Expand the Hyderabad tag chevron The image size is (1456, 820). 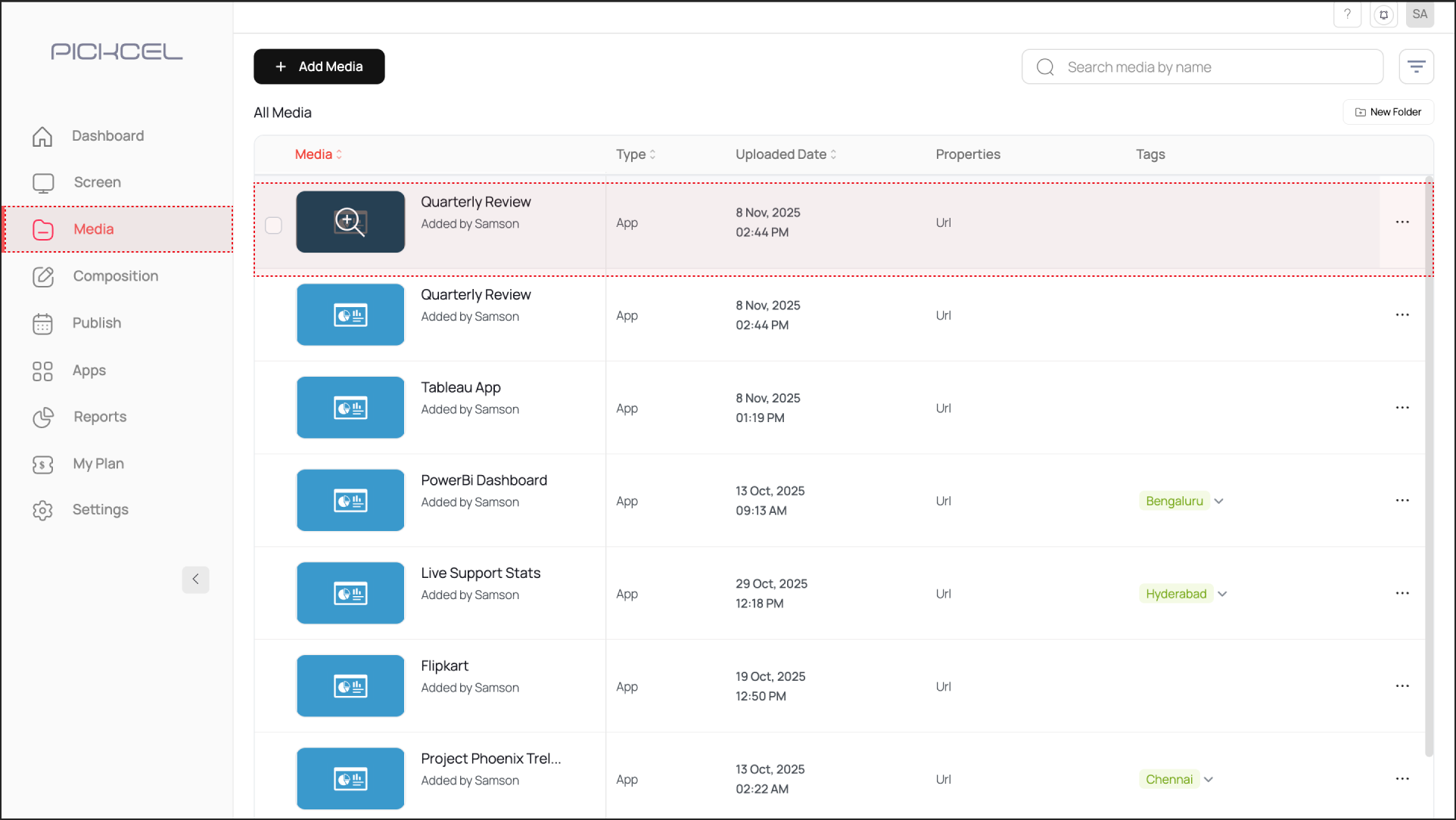tap(1222, 594)
